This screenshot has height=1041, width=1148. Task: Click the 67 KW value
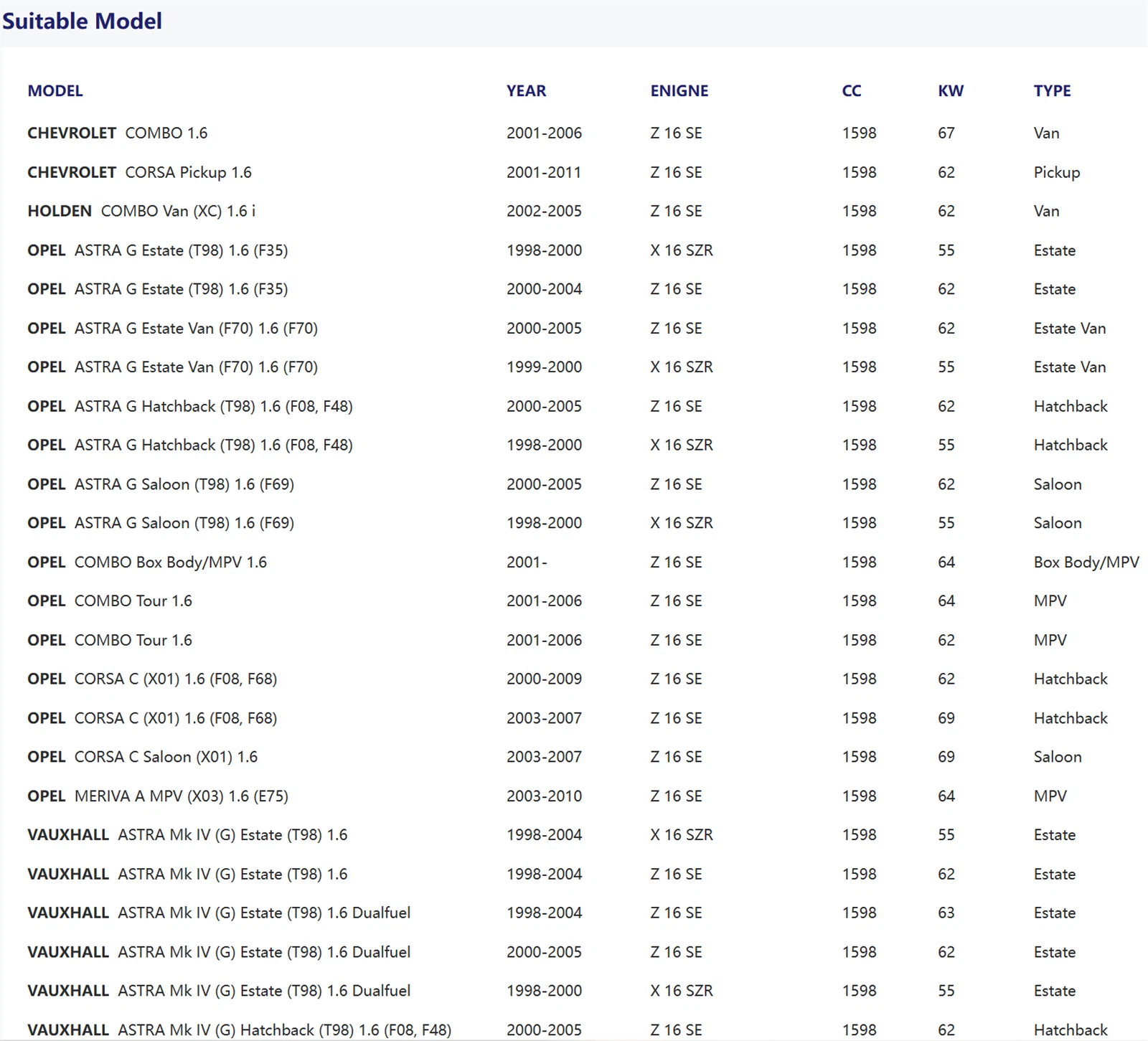pos(946,133)
